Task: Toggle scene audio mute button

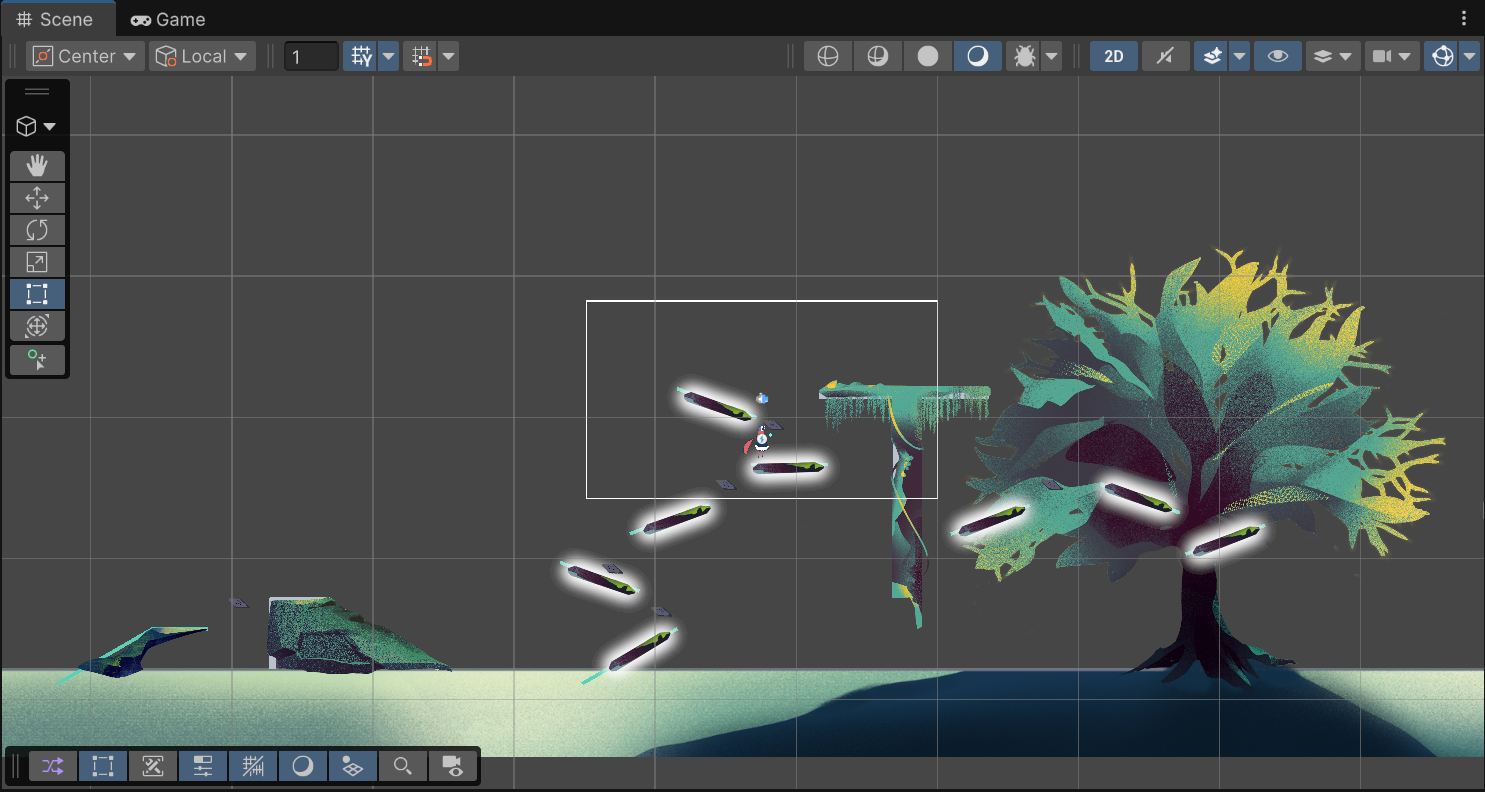Action: [x=1165, y=56]
